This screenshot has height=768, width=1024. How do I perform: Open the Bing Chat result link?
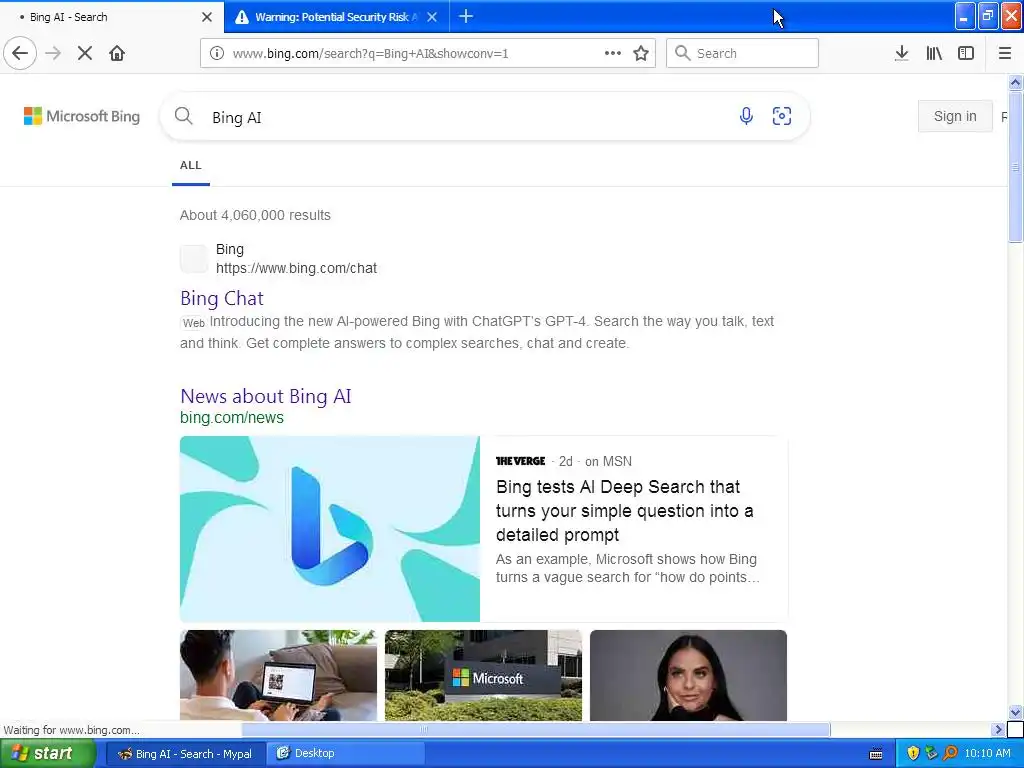[221, 298]
